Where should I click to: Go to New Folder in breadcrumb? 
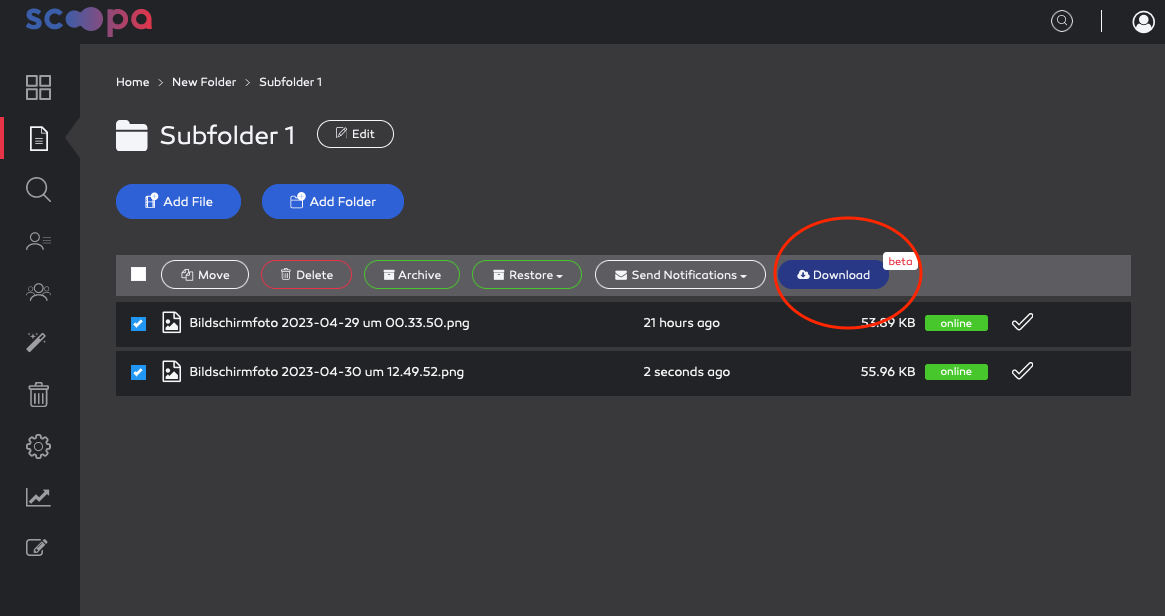pyautogui.click(x=204, y=82)
